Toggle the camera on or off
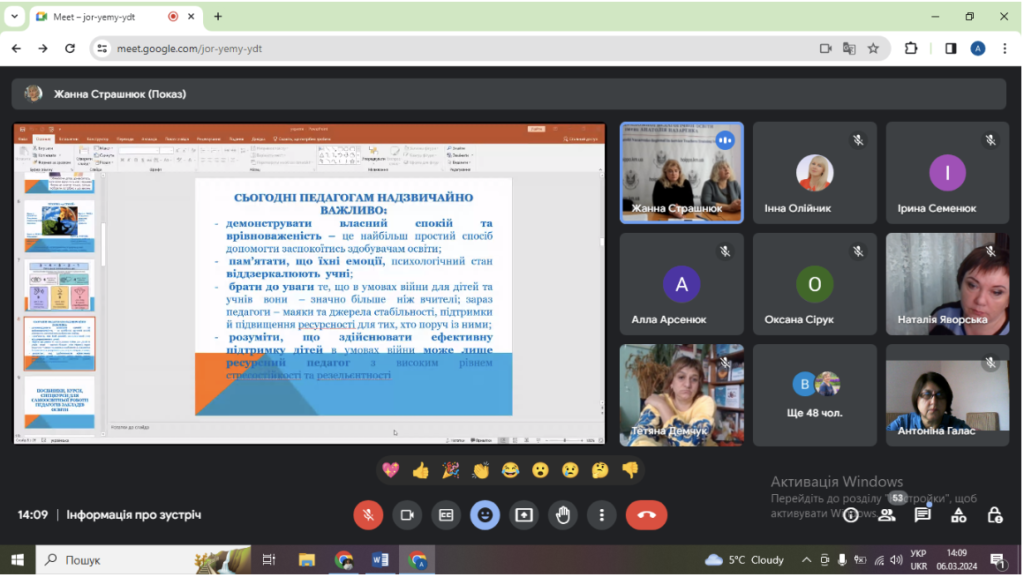 click(407, 515)
